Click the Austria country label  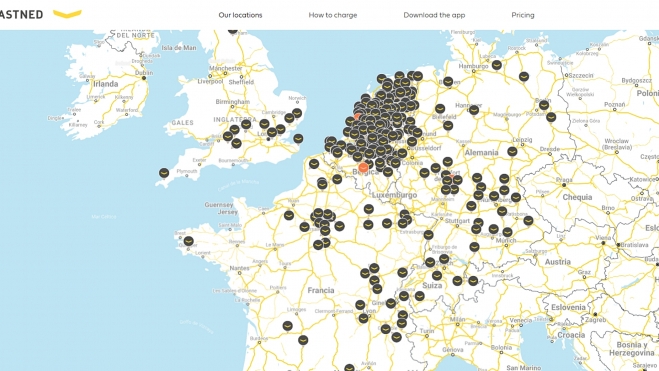click(558, 262)
